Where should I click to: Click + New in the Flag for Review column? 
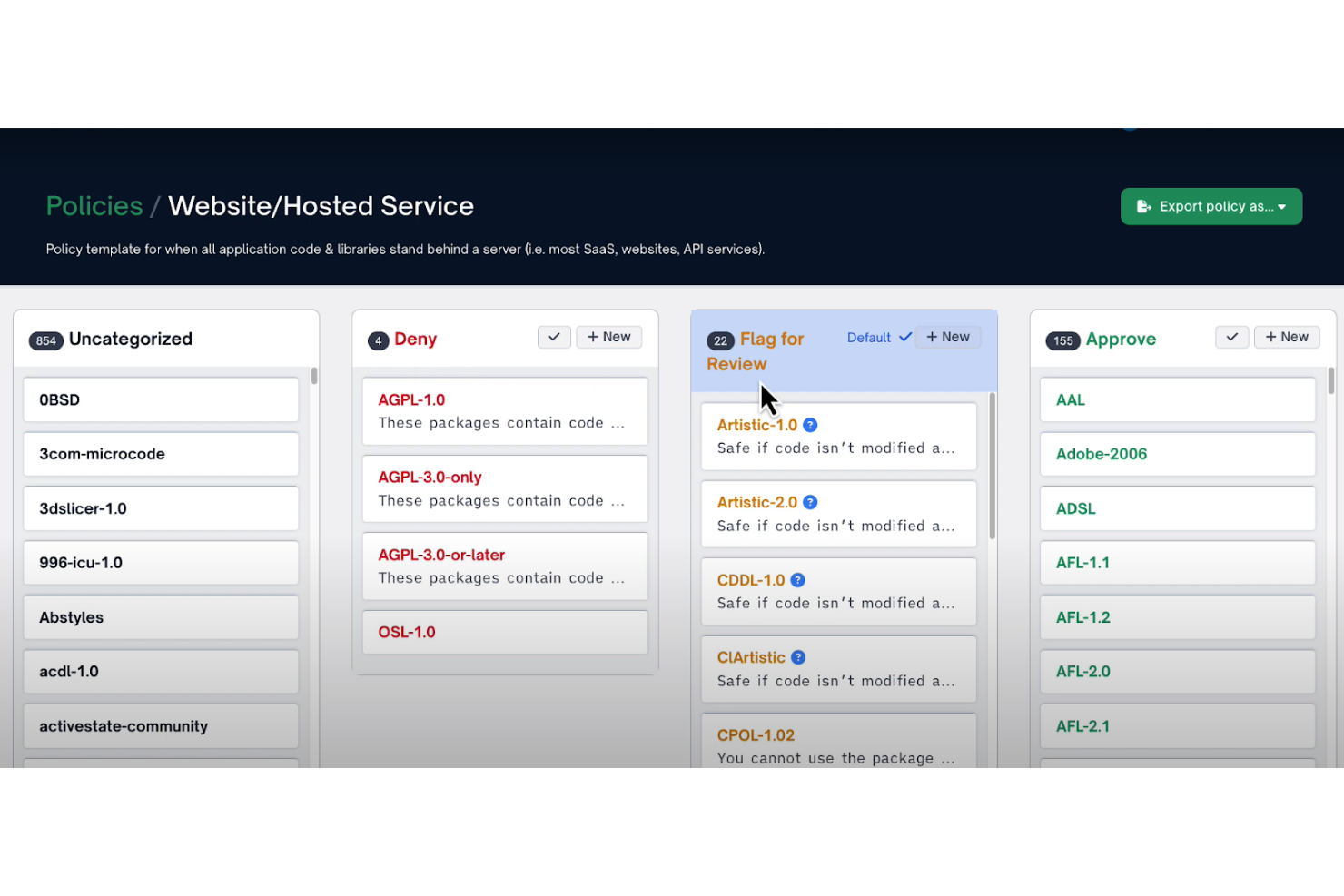coord(948,337)
